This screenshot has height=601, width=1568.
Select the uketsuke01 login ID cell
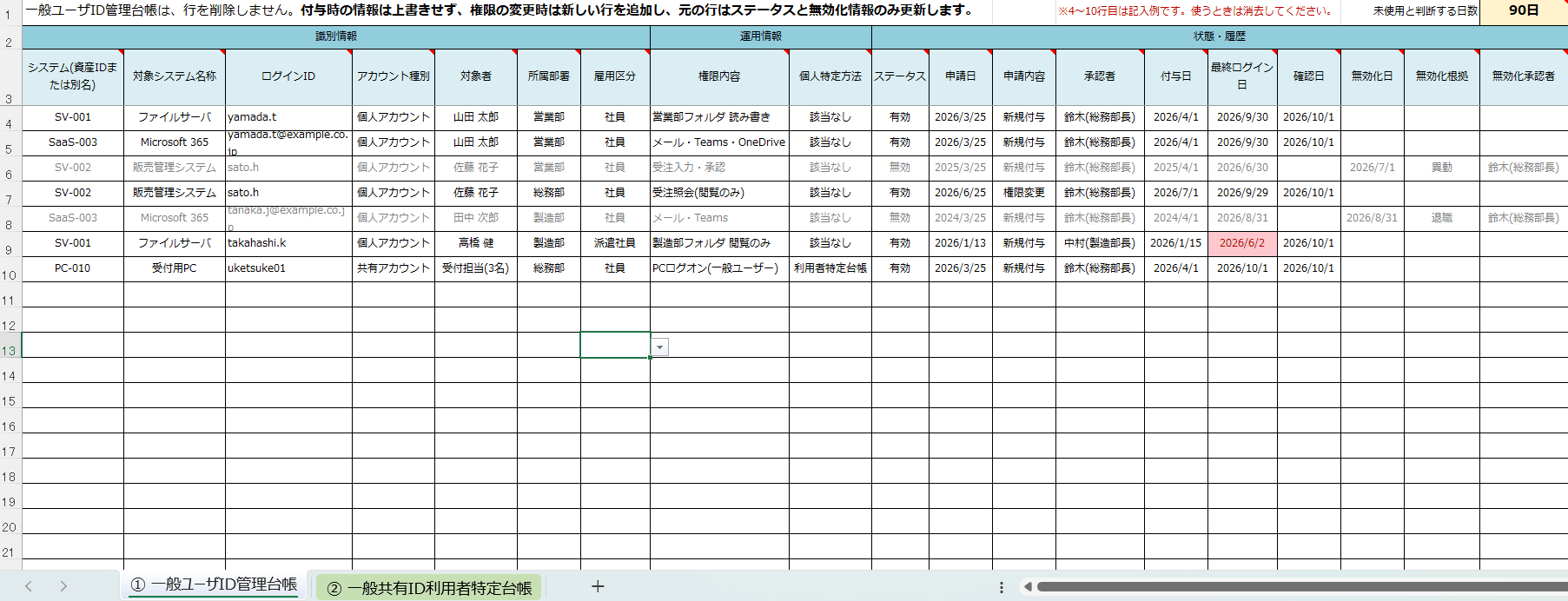pos(288,268)
